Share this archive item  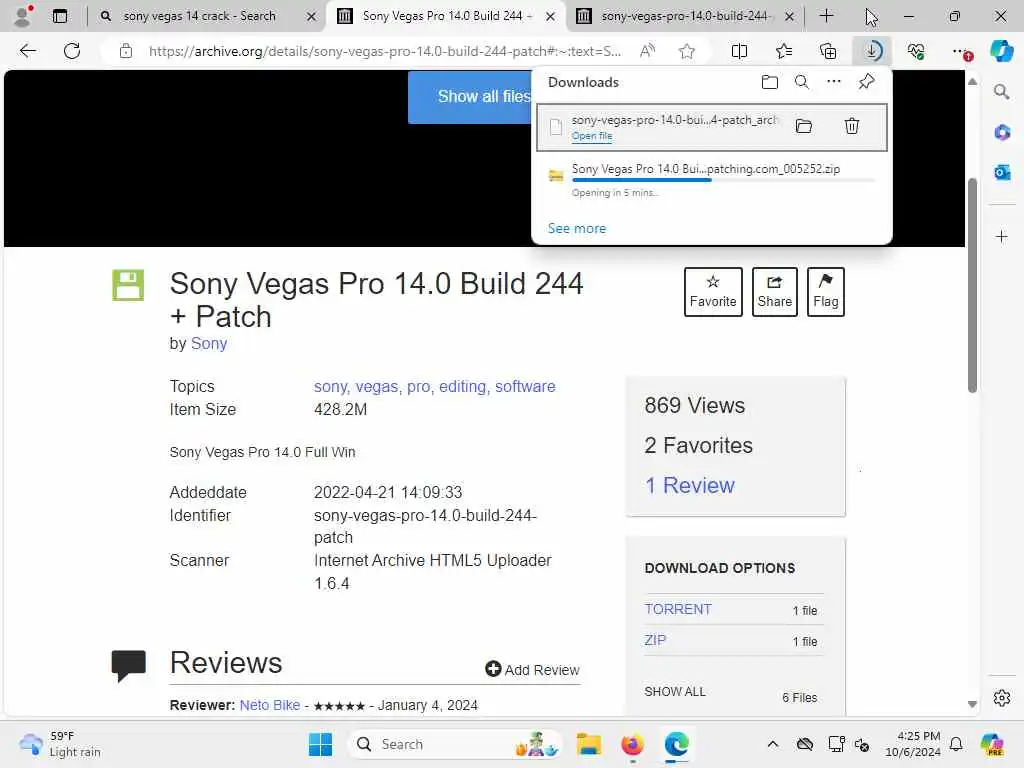(775, 292)
